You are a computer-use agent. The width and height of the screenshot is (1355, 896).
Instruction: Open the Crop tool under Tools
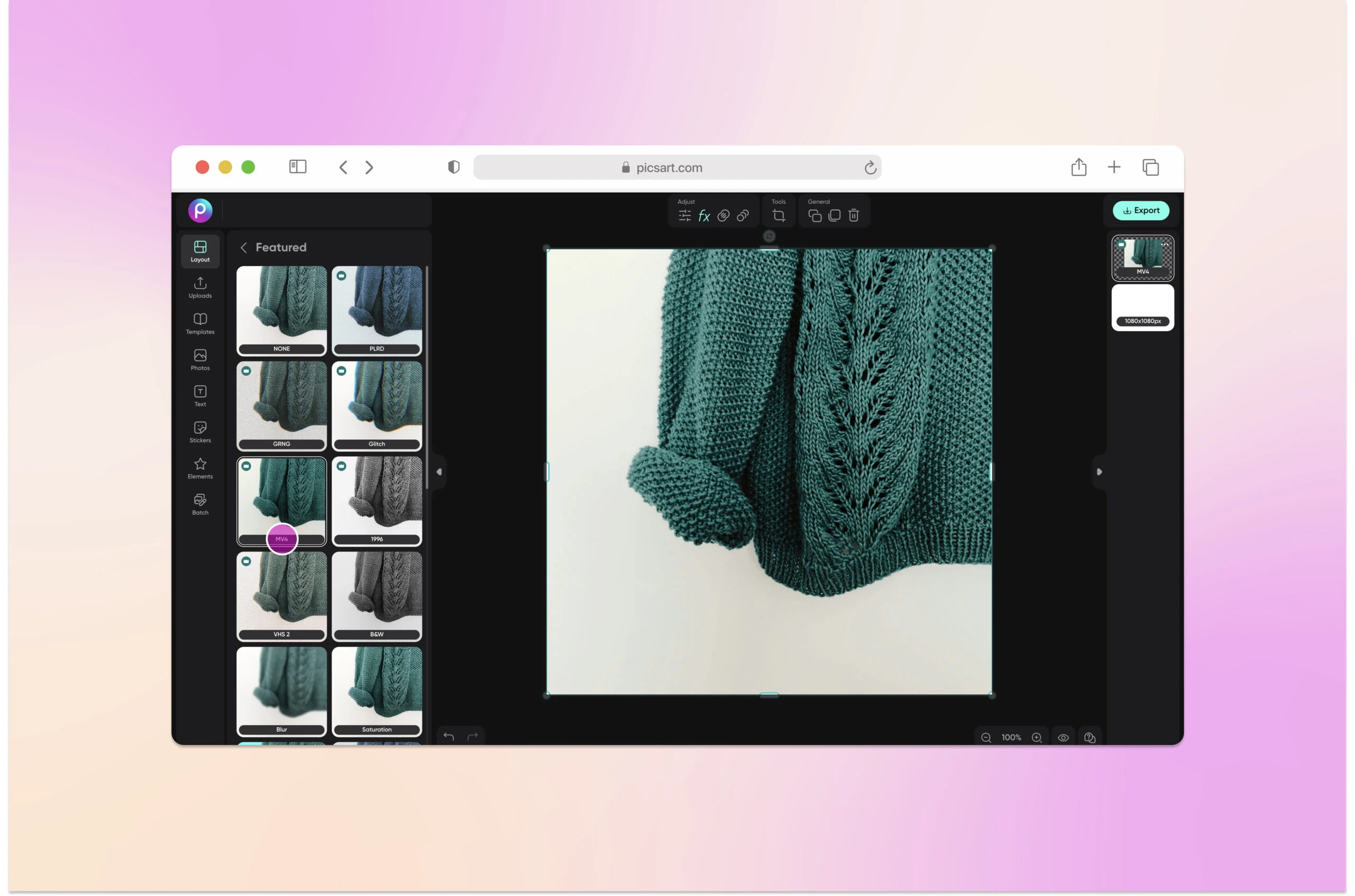[779, 215]
